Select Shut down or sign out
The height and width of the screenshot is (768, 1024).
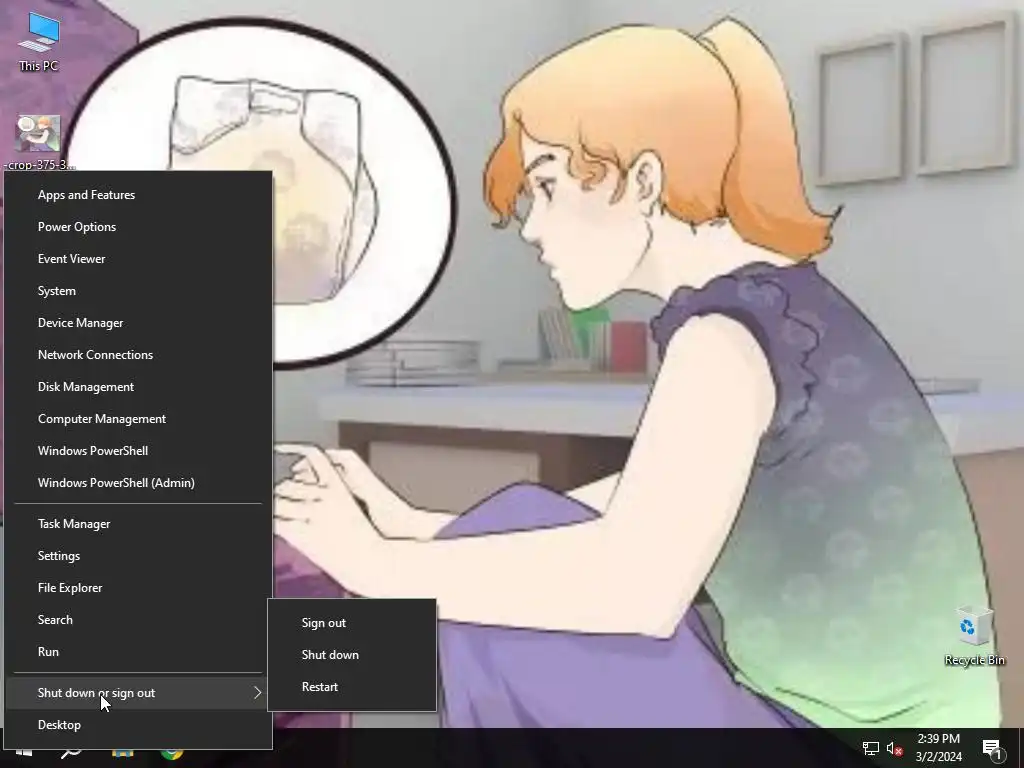pyautogui.click(x=138, y=693)
